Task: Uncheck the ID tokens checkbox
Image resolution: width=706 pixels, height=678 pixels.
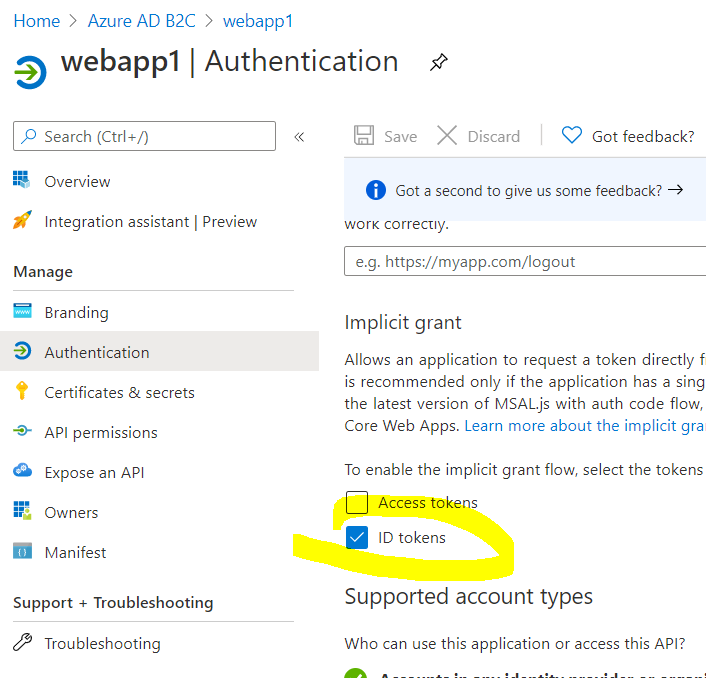Action: tap(357, 538)
